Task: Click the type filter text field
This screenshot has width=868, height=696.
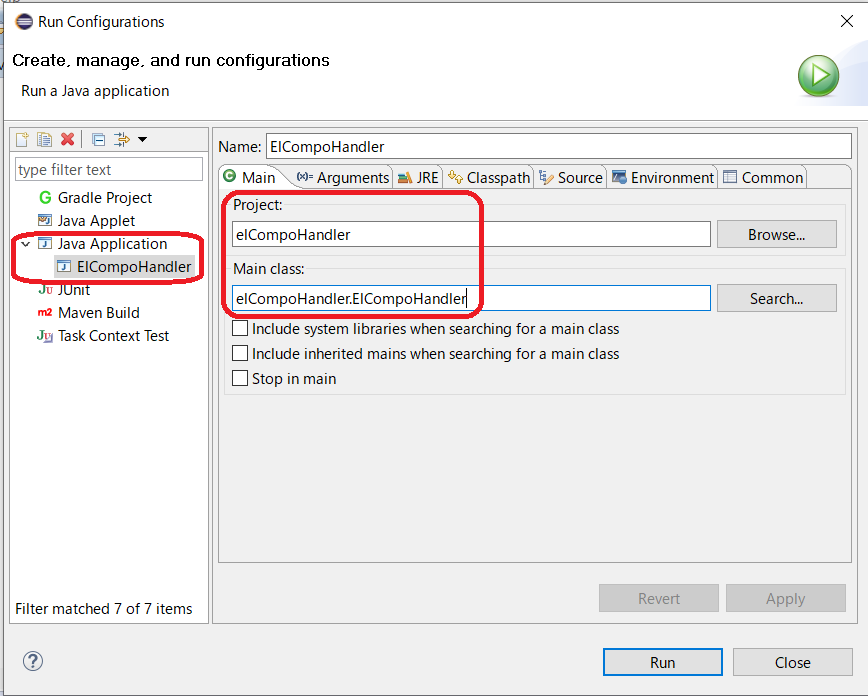Action: click(108, 170)
